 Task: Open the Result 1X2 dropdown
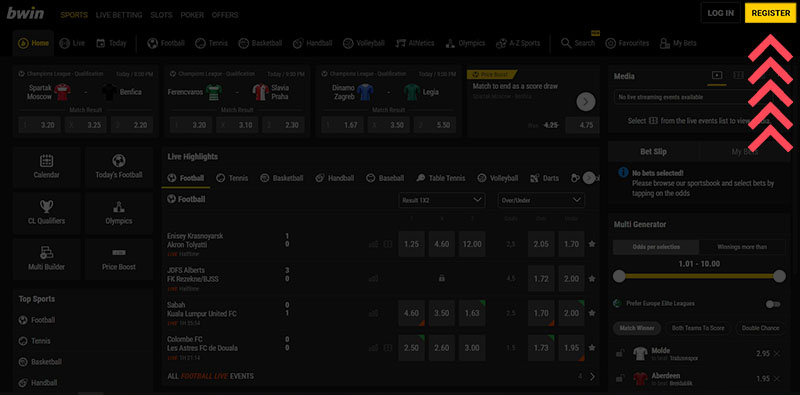point(442,201)
